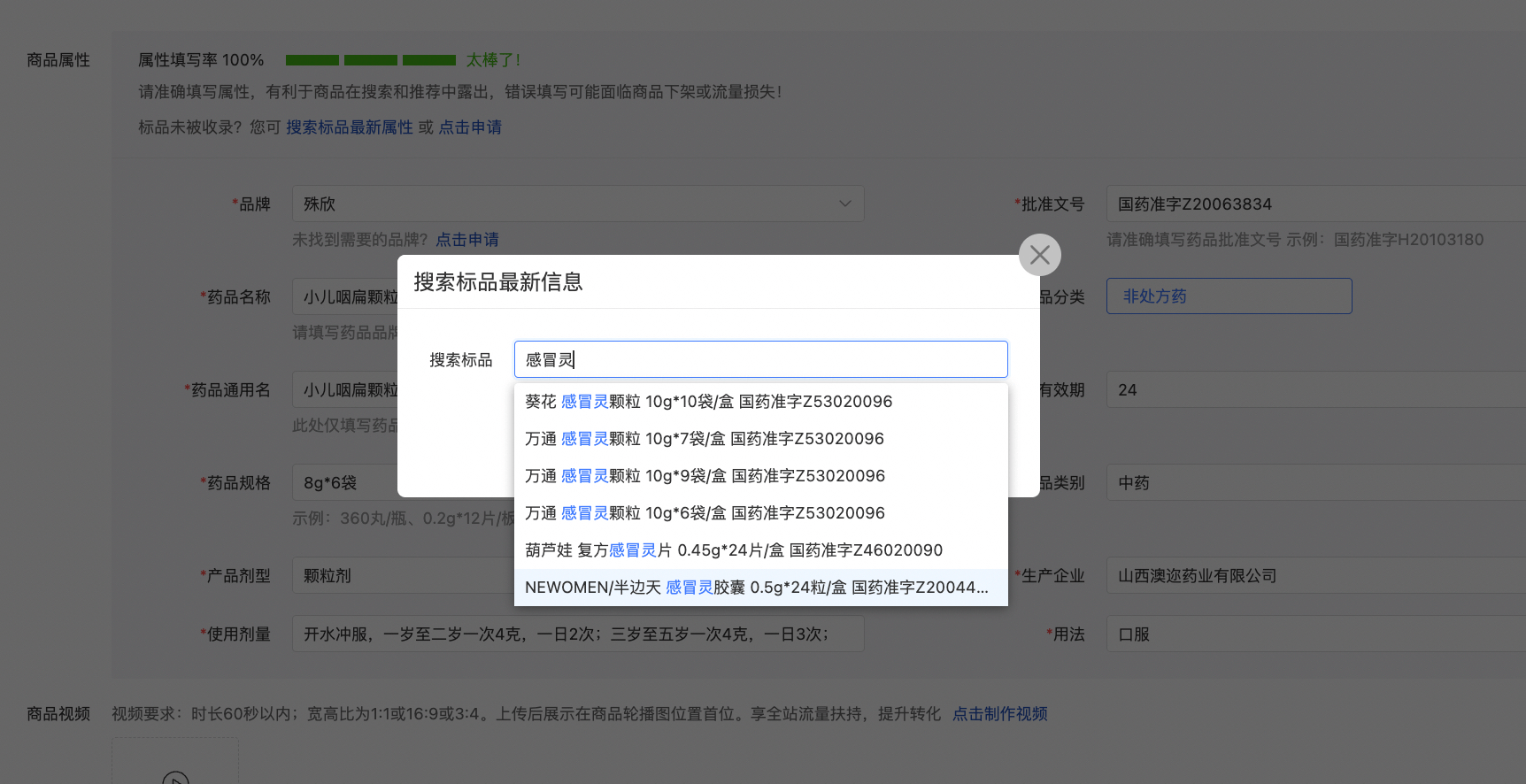Edit 药品规格 field 8g*6袋

pyautogui.click(x=345, y=482)
